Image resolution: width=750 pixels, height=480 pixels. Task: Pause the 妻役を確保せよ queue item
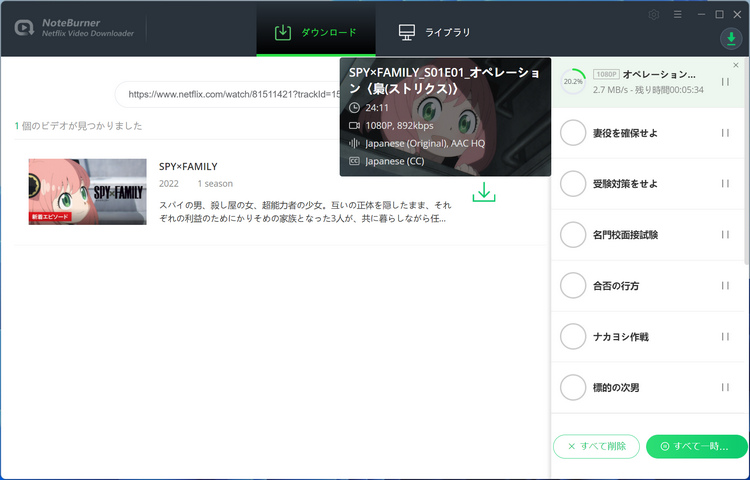point(725,133)
